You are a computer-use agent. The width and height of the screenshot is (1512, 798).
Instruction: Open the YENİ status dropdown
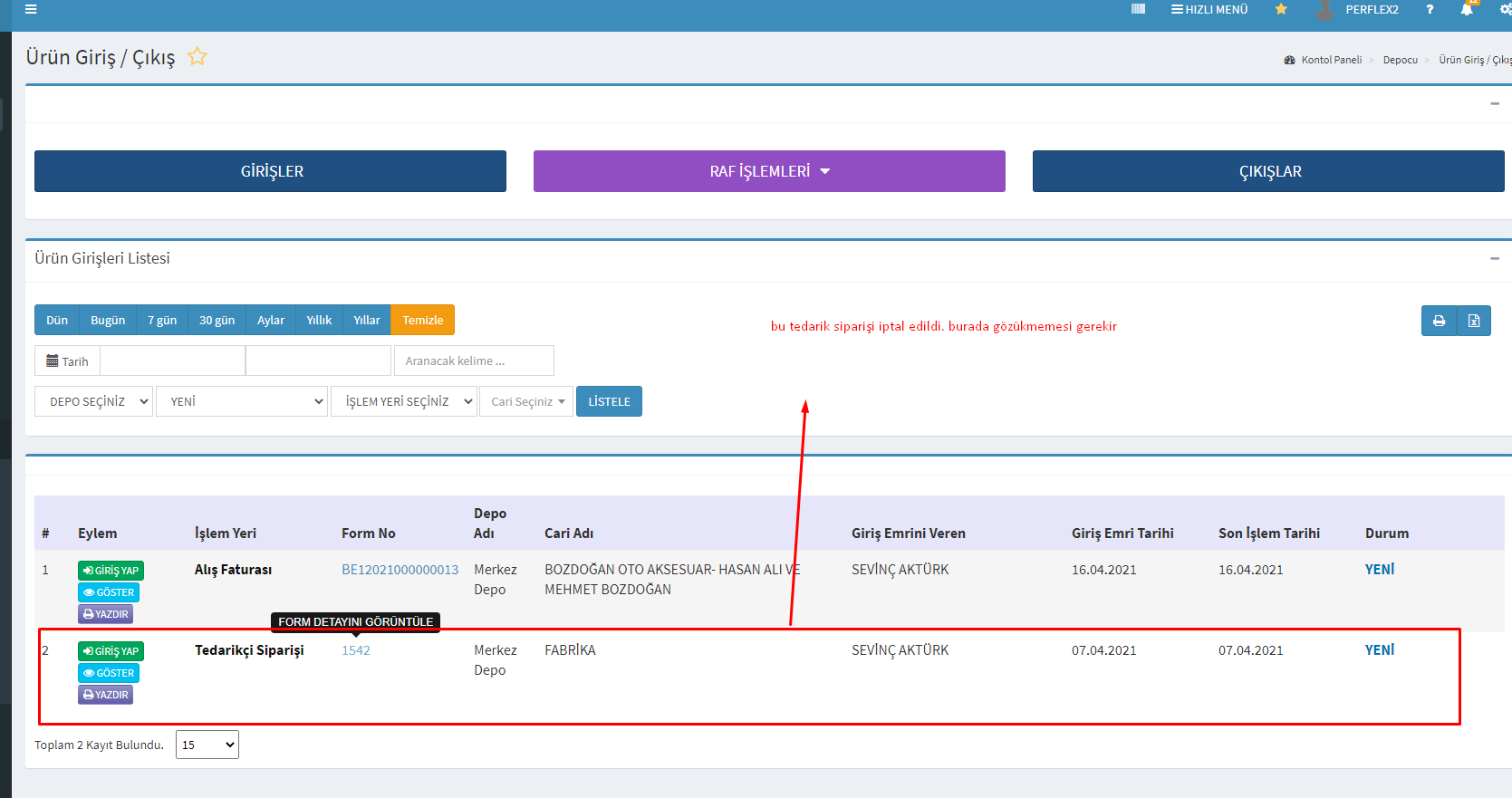[x=241, y=401]
